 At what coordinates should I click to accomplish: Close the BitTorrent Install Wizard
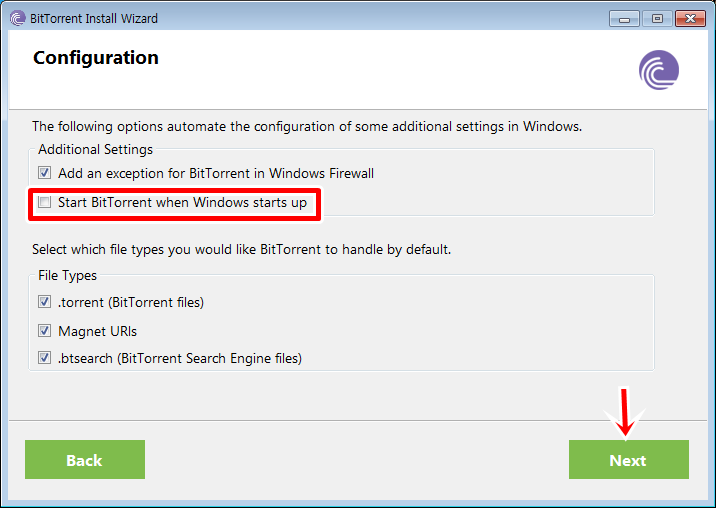tap(690, 19)
